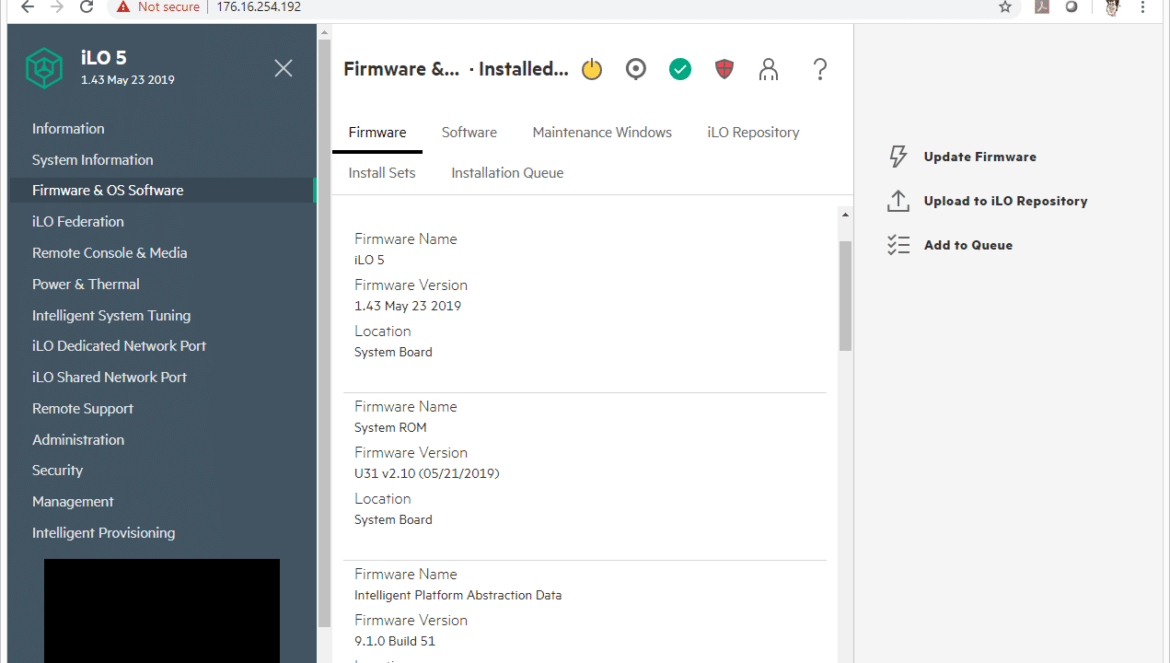Close the iLO navigation menu with X
1170x663 pixels.
coord(284,69)
